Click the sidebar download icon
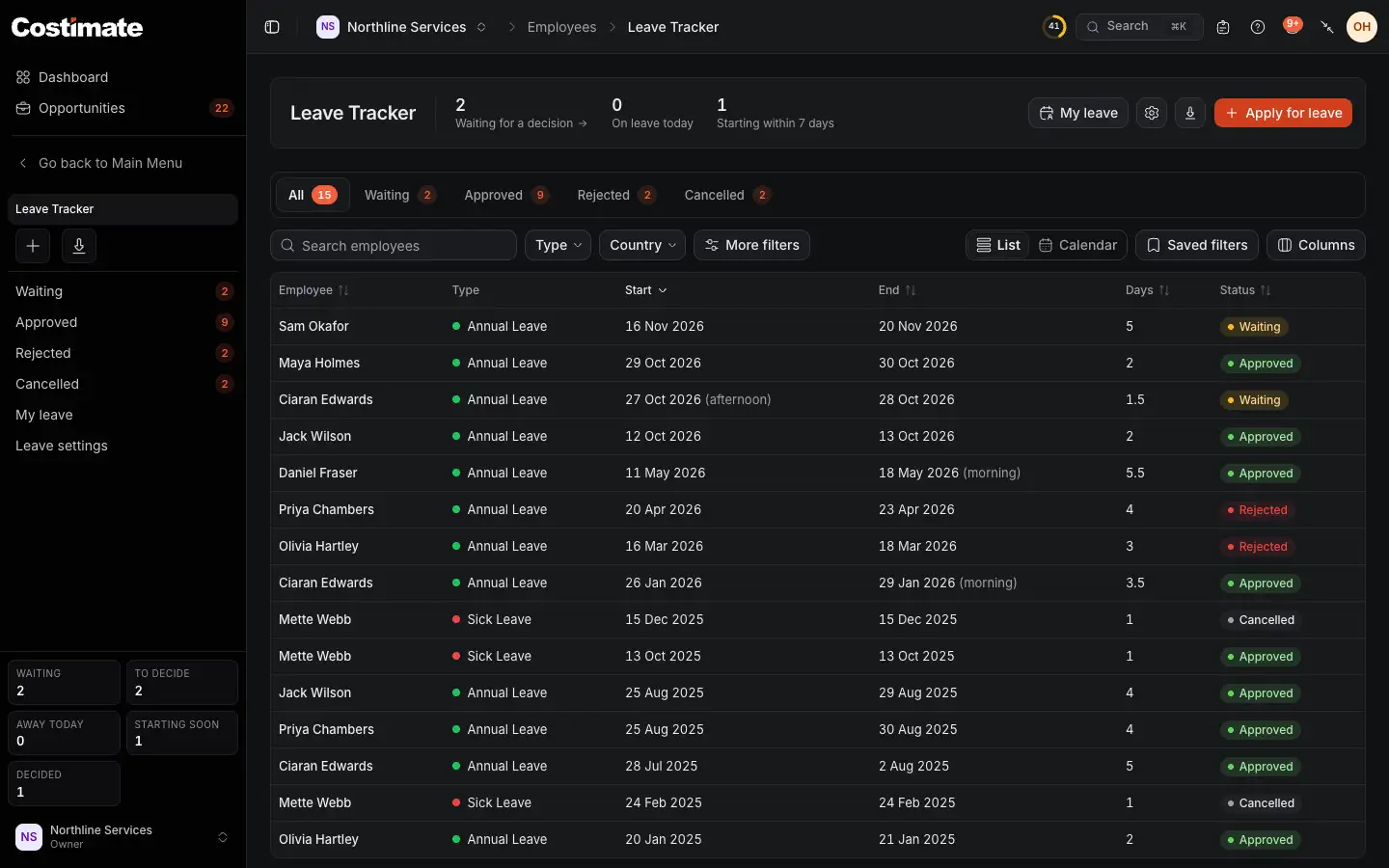This screenshot has width=1389, height=868. coord(79,246)
